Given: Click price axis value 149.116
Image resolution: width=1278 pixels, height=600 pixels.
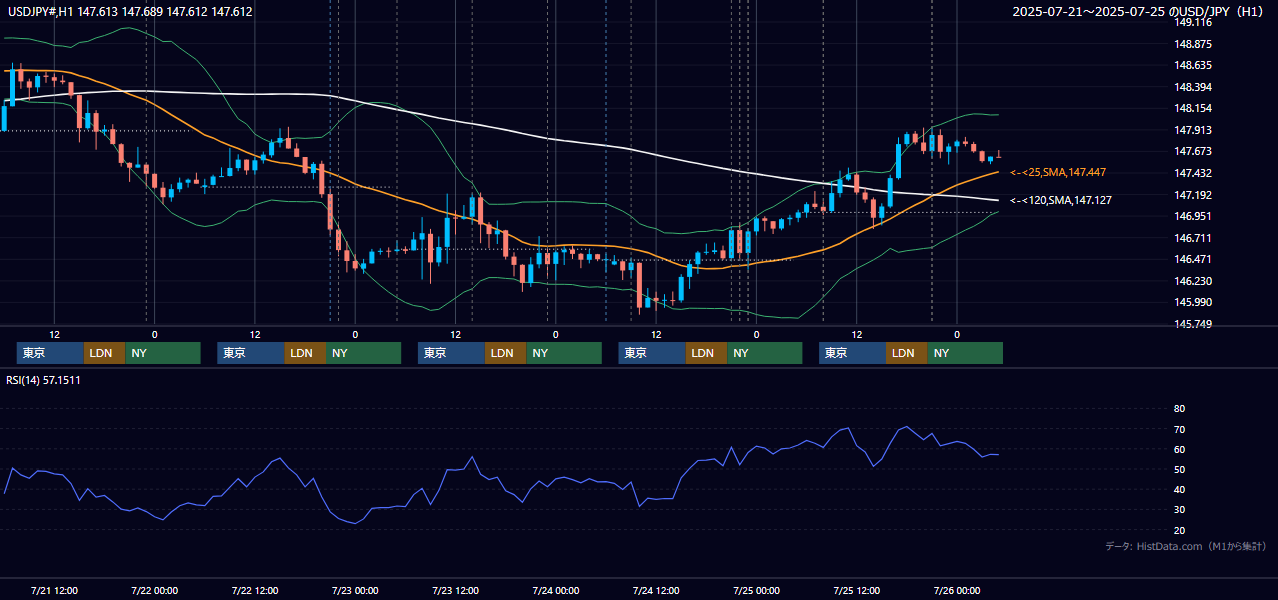Looking at the screenshot, I should 1194,21.
